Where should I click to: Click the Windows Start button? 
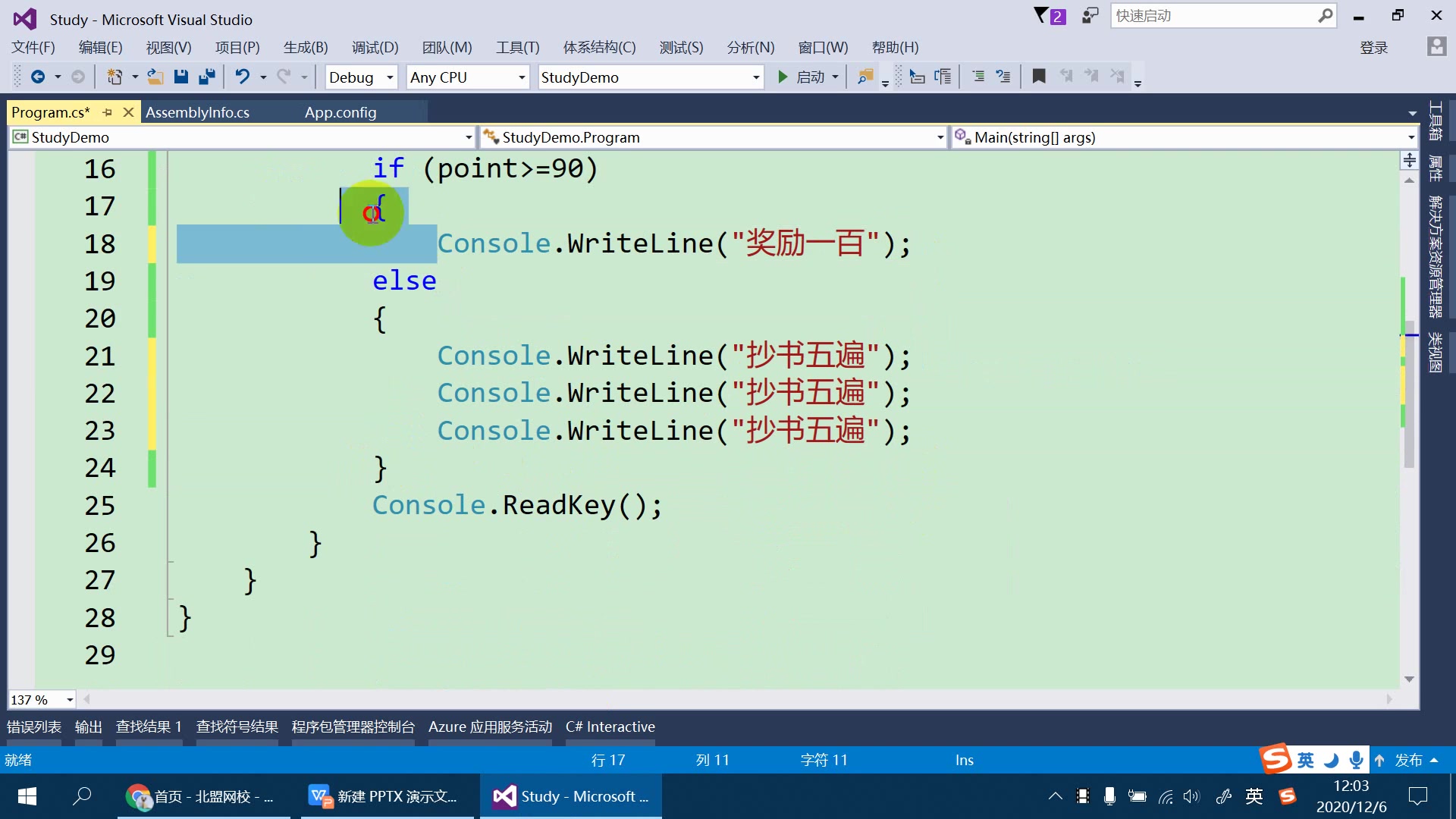coord(27,796)
